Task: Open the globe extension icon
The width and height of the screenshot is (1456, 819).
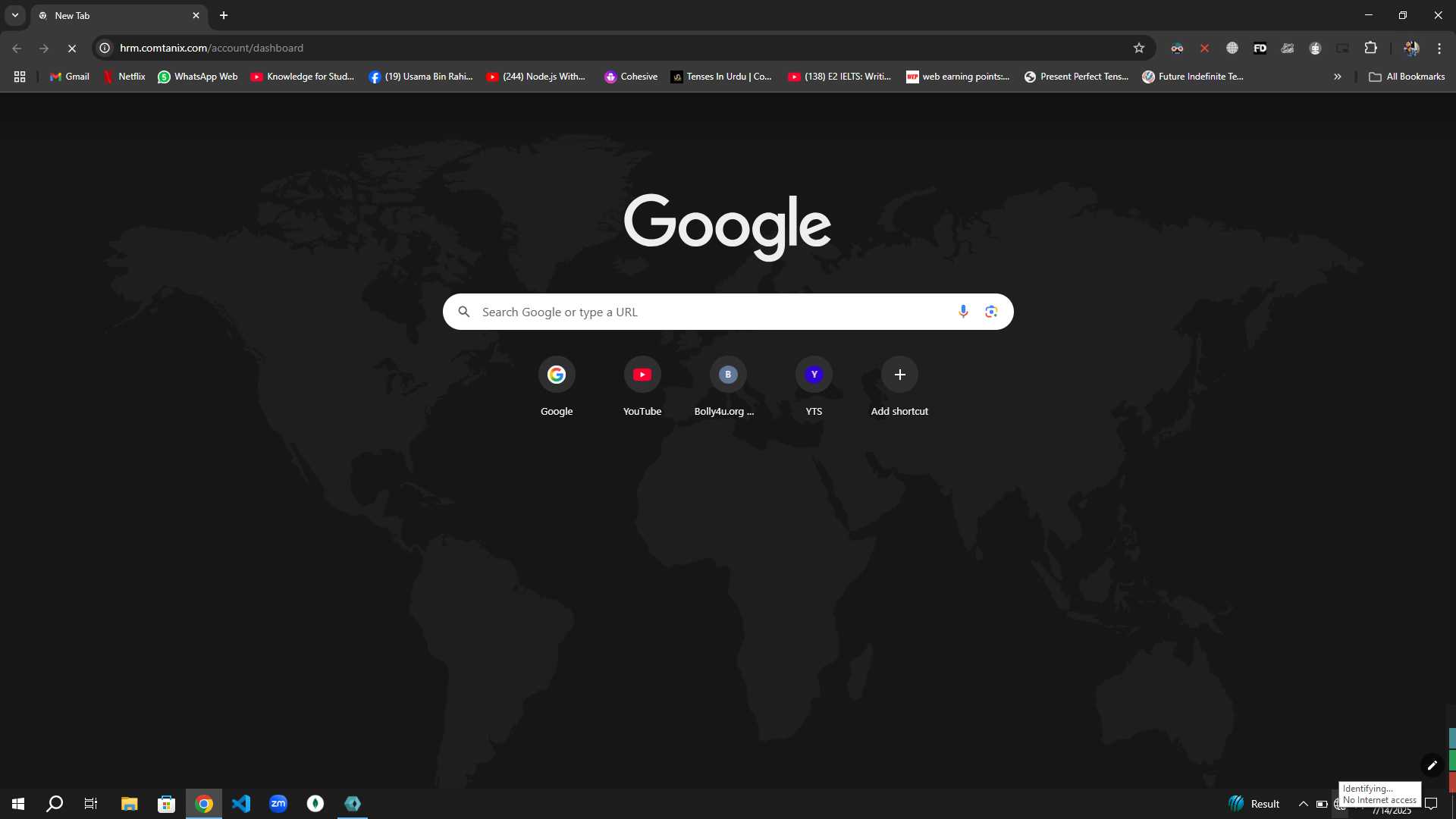Action: click(1232, 48)
